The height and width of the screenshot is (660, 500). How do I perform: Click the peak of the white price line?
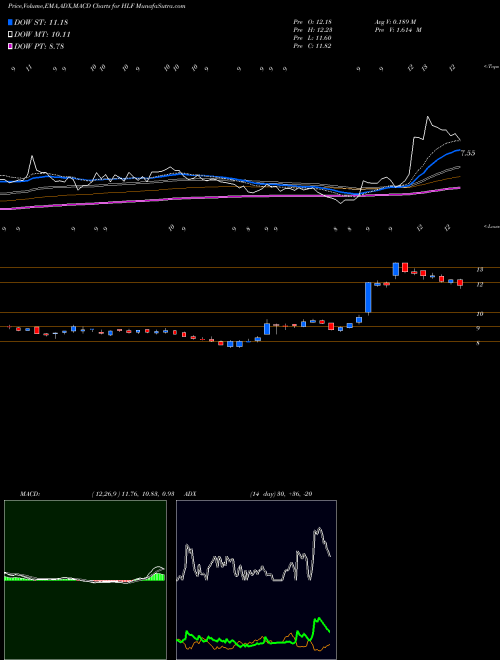pyautogui.click(x=428, y=117)
